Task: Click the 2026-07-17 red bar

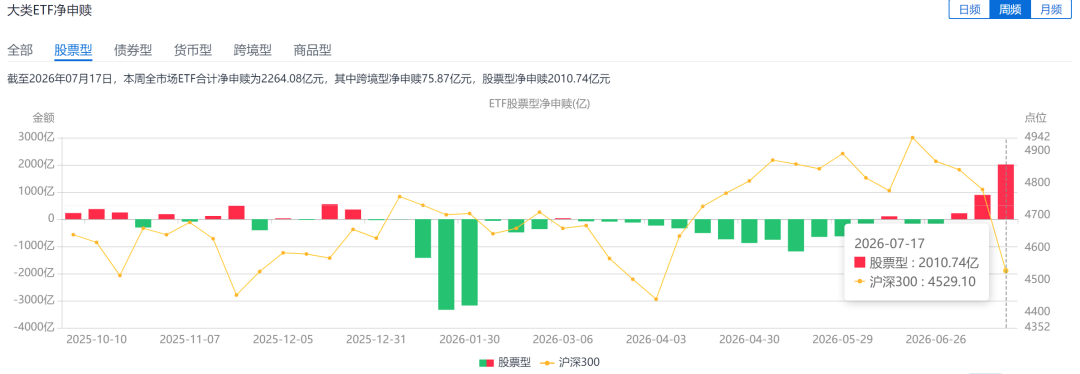Action: (x=1006, y=192)
